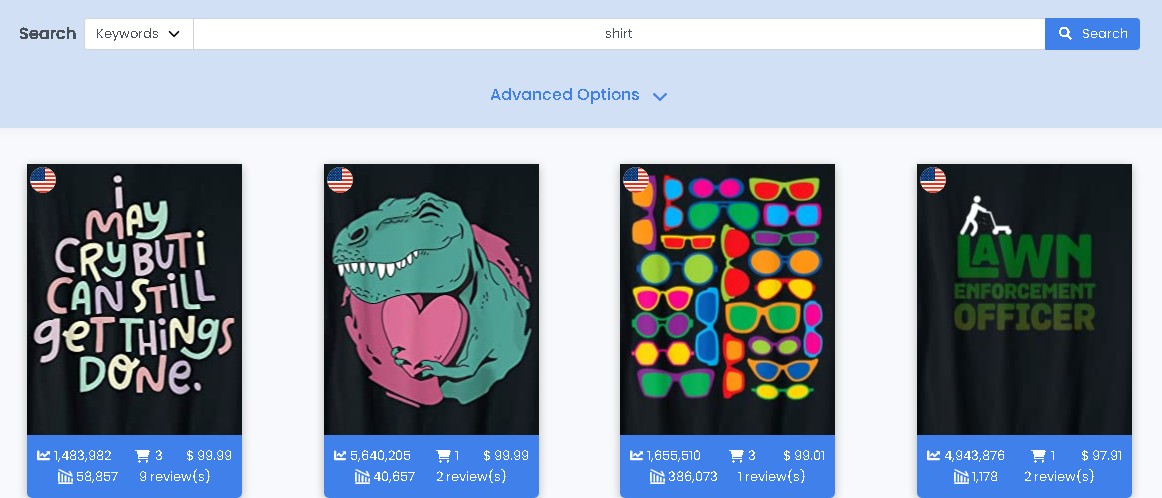1162x498 pixels.
Task: Click the search field containing "shirt"
Action: 619,34
